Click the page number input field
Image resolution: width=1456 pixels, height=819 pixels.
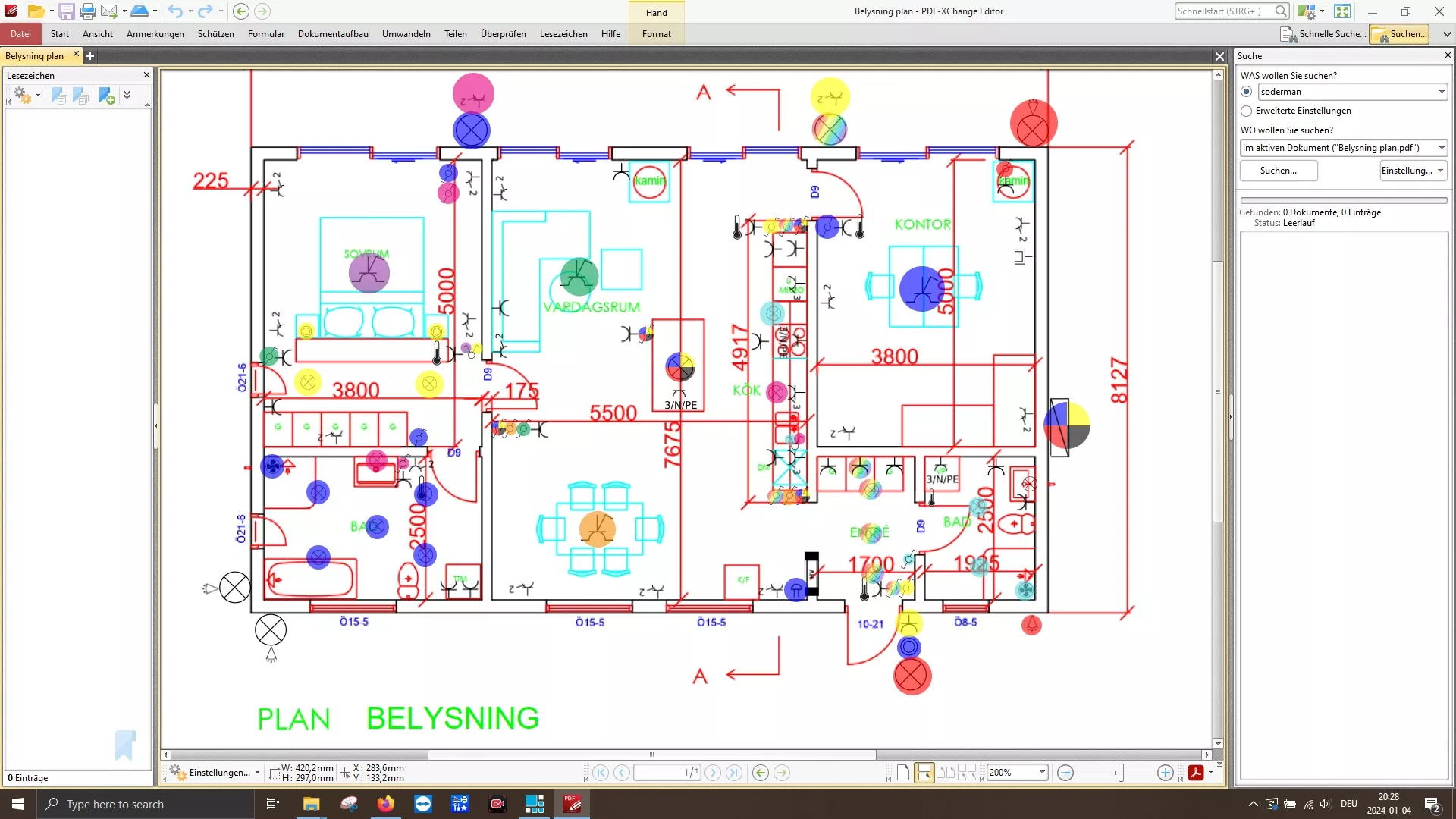667,773
